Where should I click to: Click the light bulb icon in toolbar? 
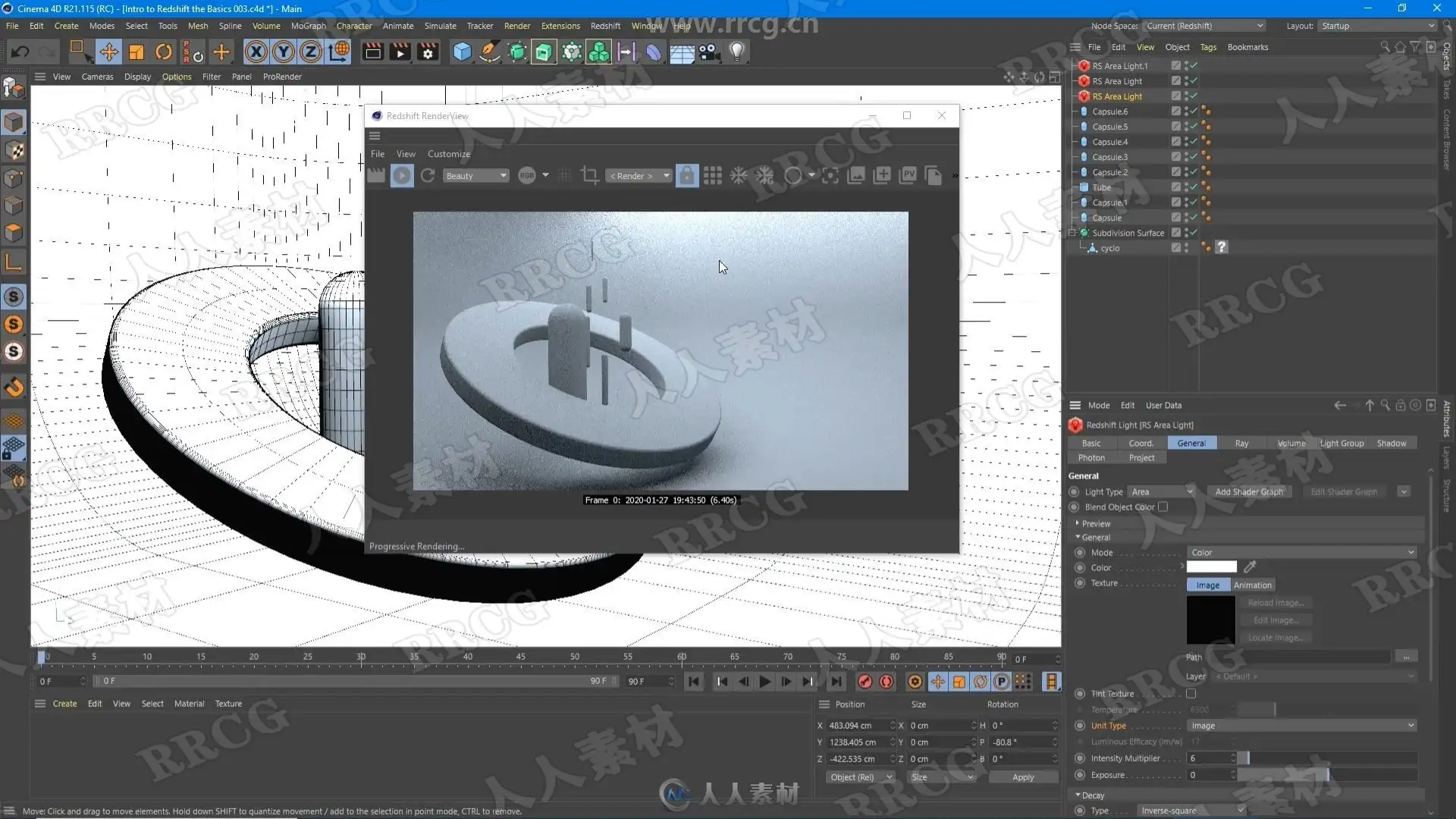click(736, 52)
